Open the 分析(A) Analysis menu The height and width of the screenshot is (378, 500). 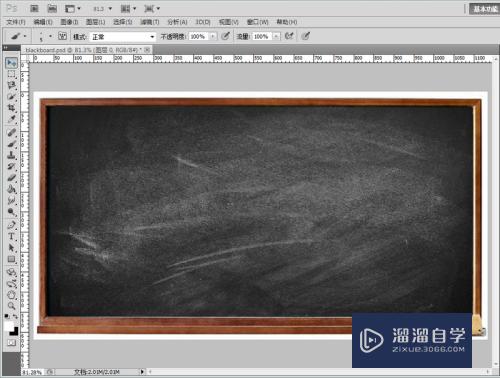177,22
